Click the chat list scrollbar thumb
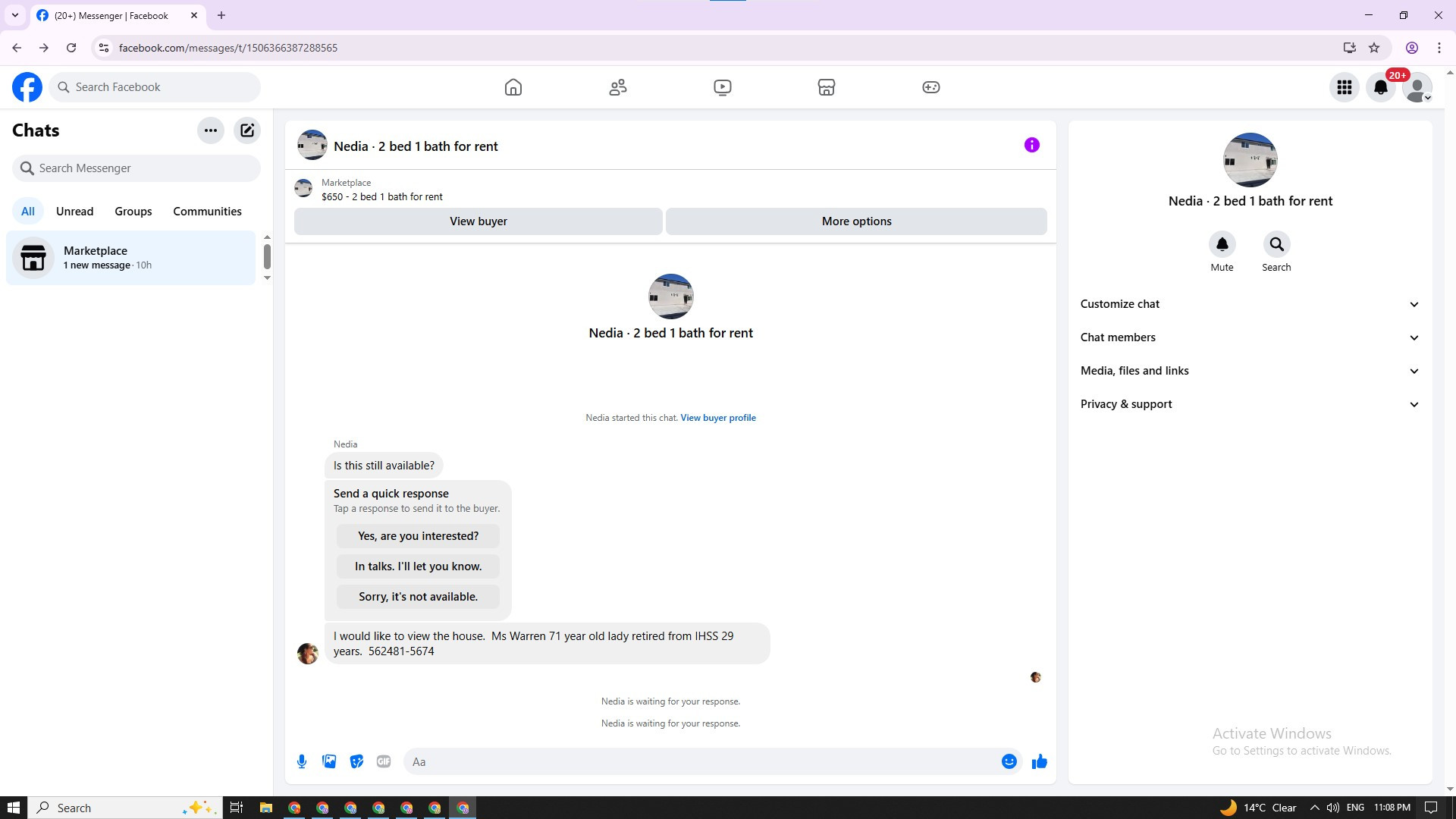 (x=267, y=256)
